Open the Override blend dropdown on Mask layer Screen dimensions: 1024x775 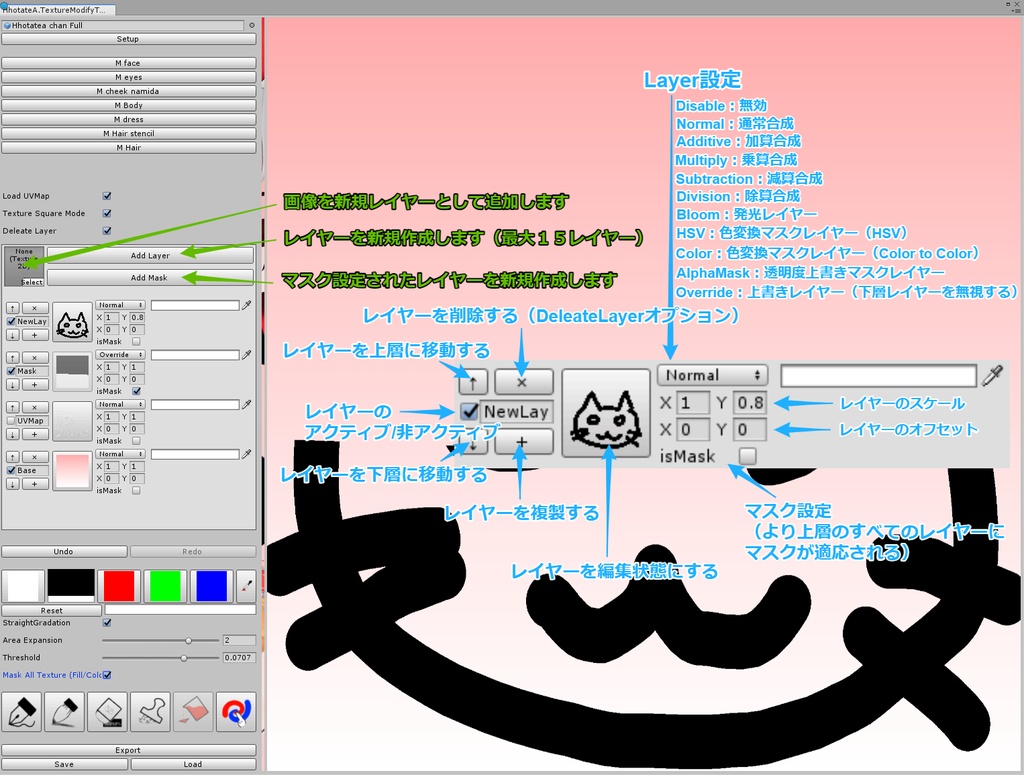pos(120,354)
